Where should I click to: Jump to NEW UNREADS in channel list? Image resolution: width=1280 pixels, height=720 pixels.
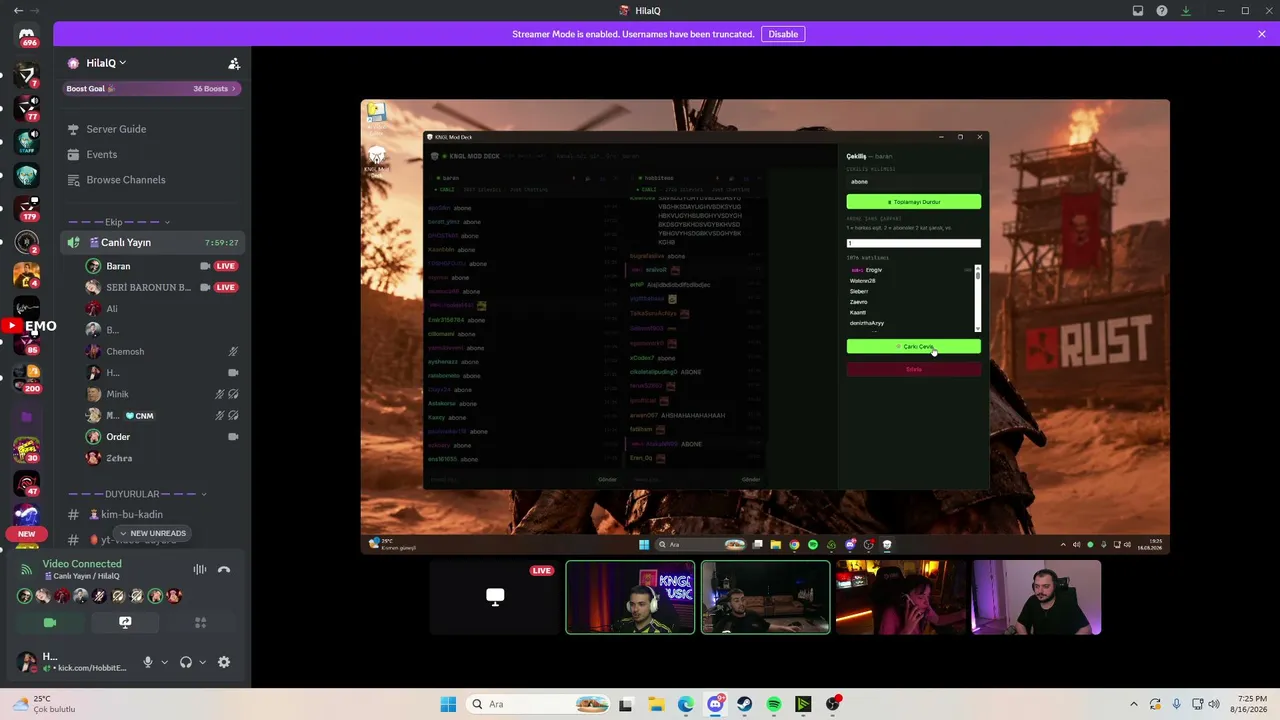click(x=153, y=533)
